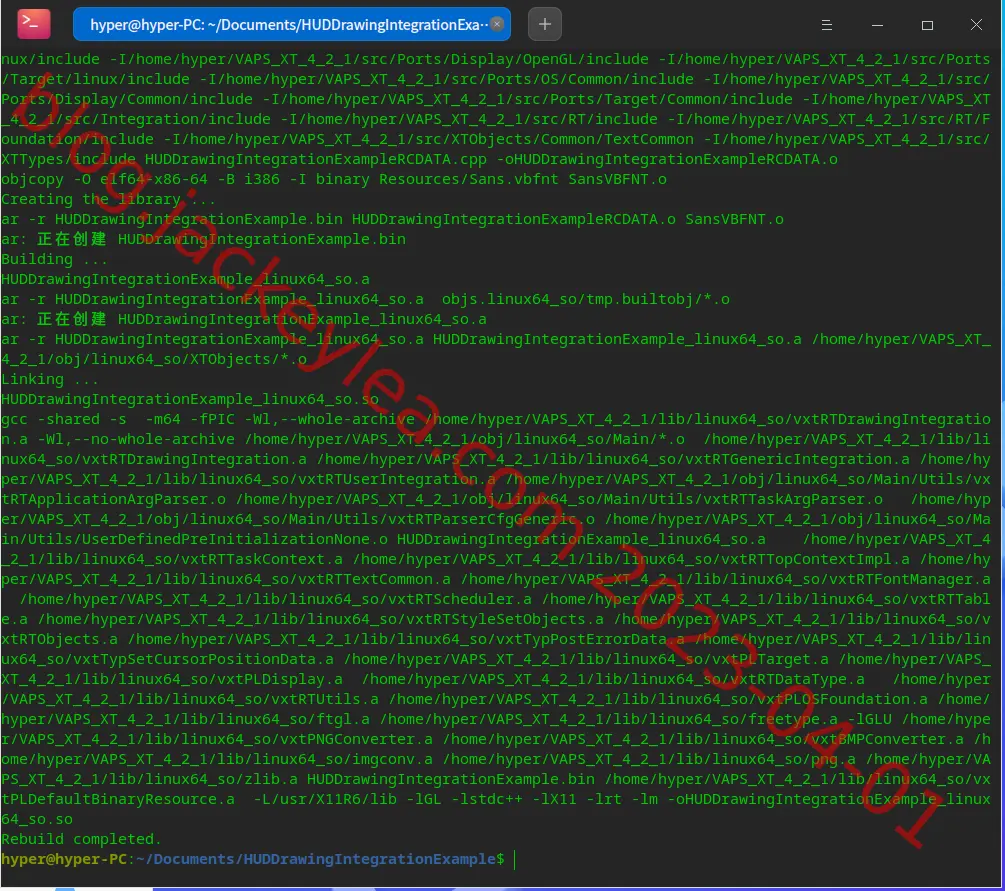Click HUDDrawingIntegrationExample_linux64_so.a line under Building

click(x=185, y=279)
